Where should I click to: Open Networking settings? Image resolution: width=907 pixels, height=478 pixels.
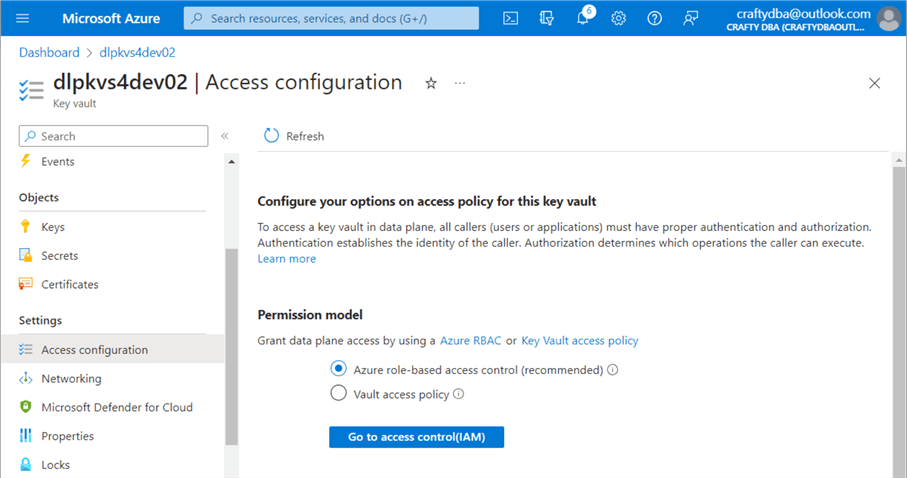click(x=71, y=378)
